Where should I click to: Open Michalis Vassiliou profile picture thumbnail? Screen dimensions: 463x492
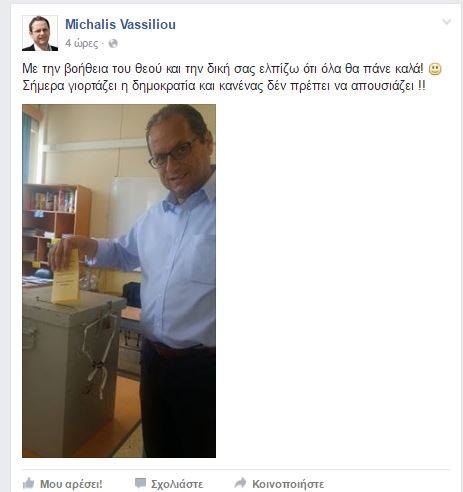(x=40, y=33)
